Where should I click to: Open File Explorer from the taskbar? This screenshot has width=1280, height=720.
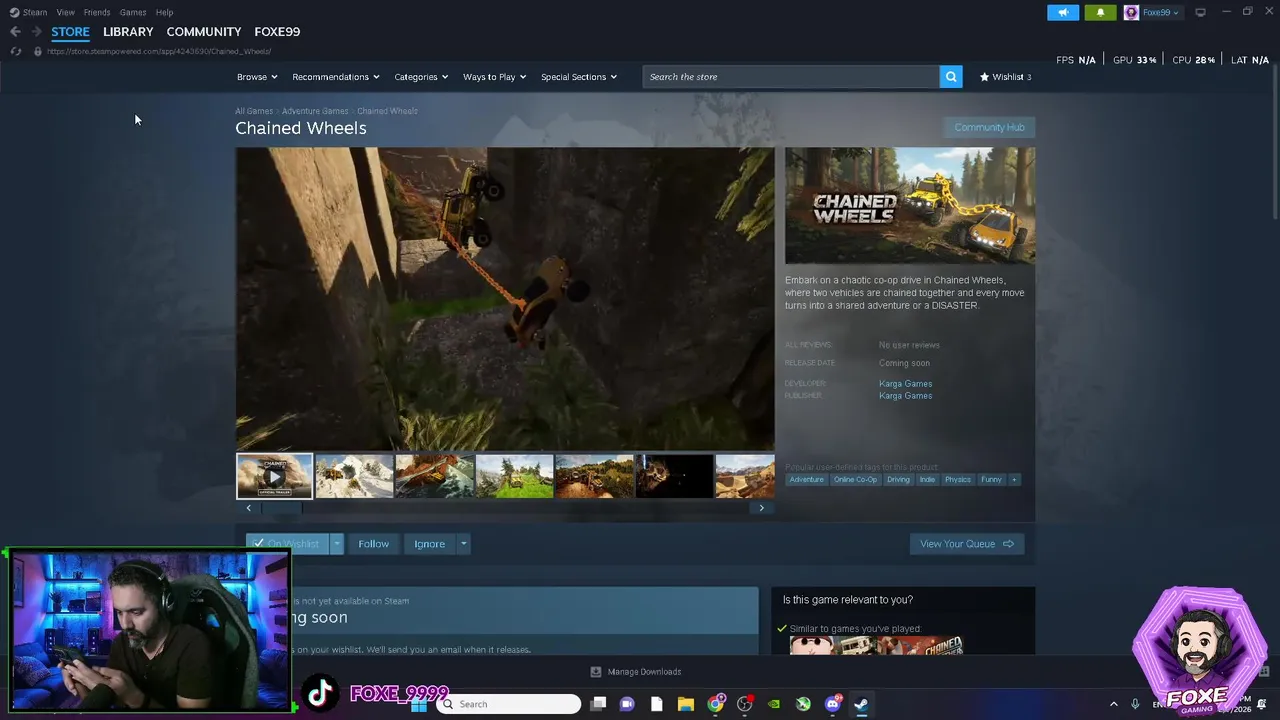(x=686, y=704)
